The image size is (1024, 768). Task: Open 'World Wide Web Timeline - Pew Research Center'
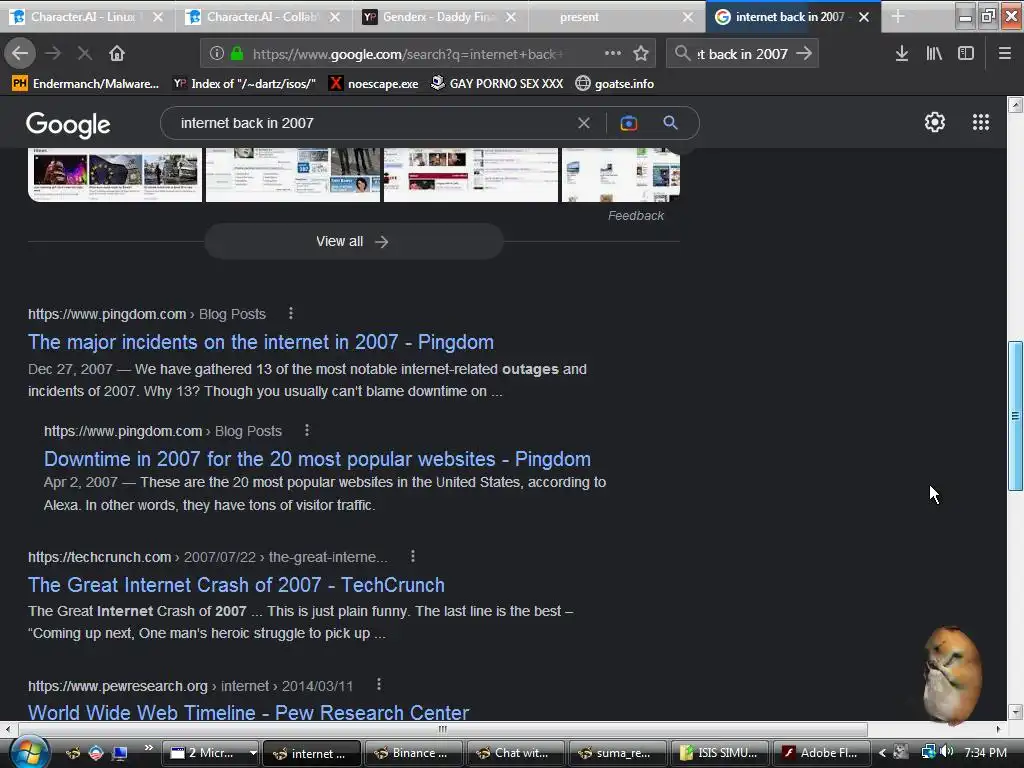click(x=249, y=712)
